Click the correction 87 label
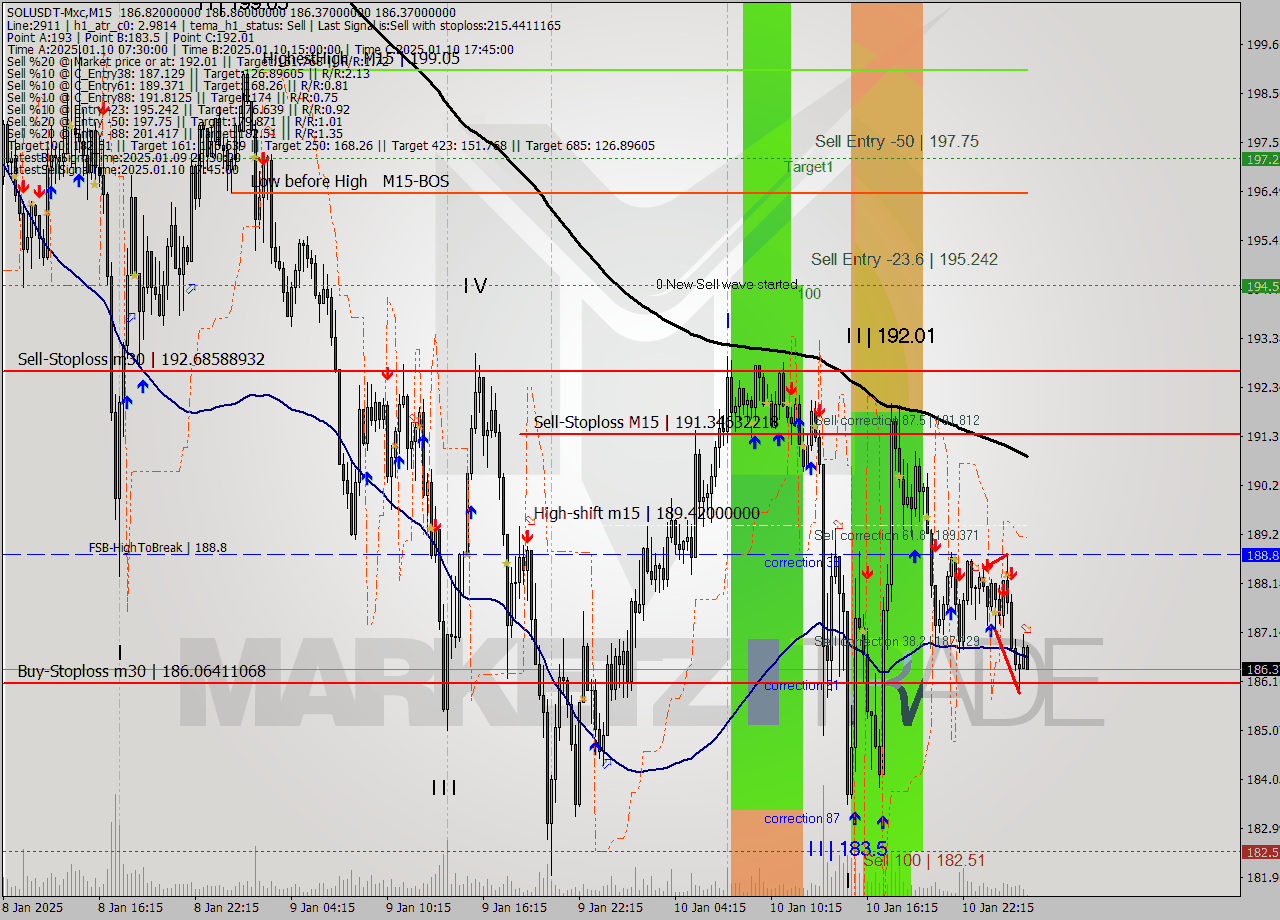 [802, 818]
